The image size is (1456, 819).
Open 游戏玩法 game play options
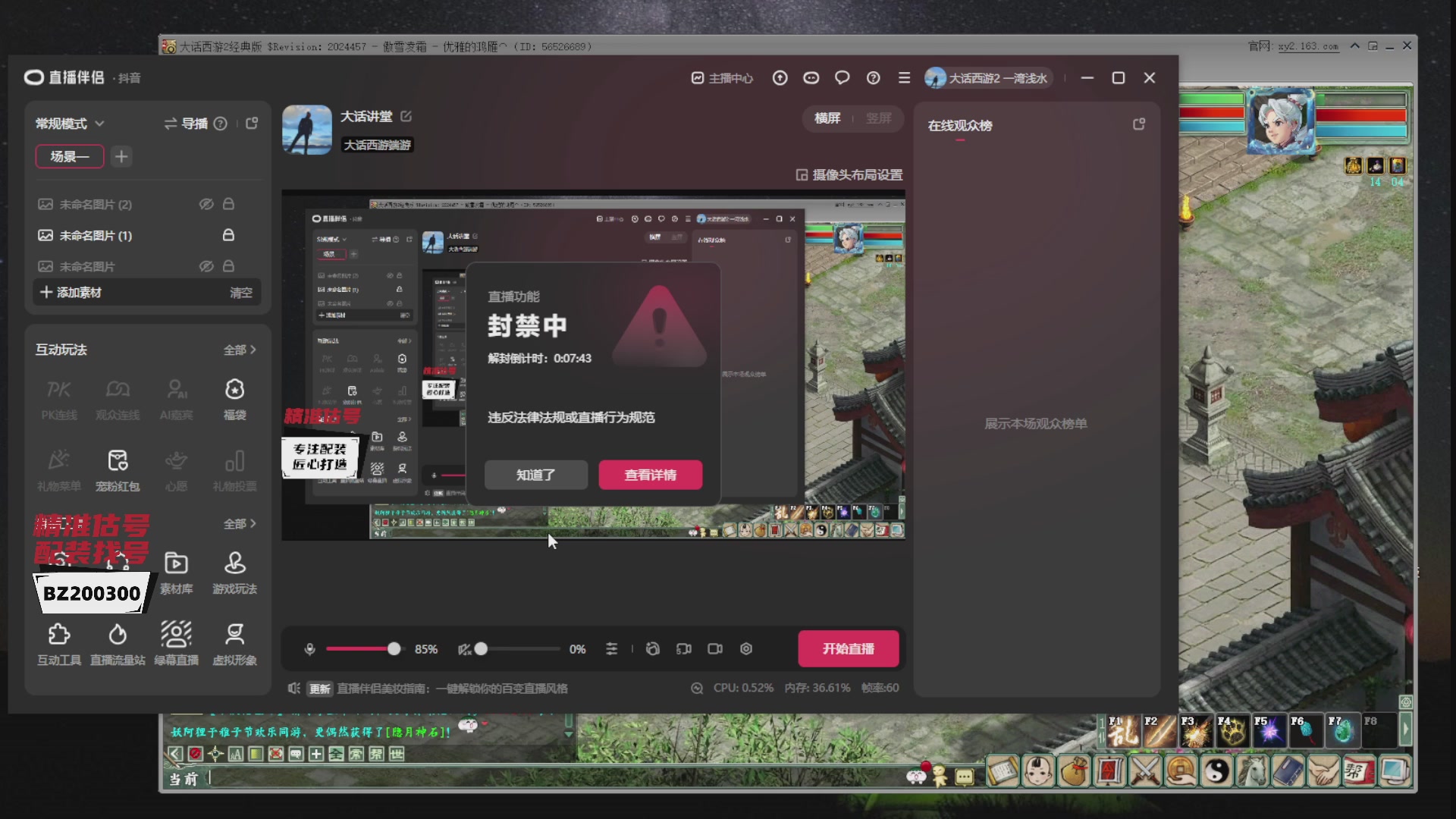pyautogui.click(x=234, y=572)
